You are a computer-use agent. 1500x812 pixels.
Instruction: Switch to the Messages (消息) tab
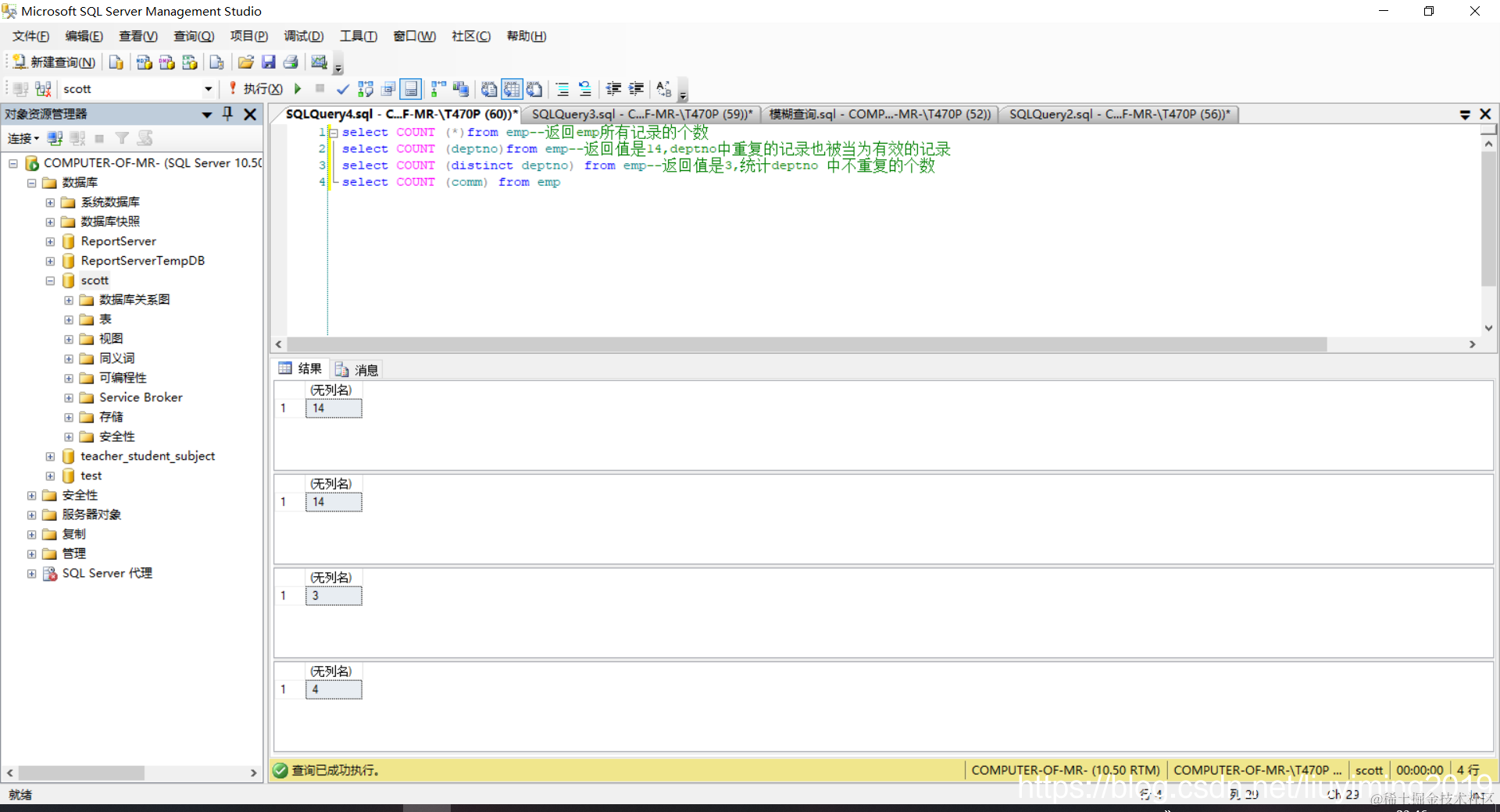tap(357, 369)
